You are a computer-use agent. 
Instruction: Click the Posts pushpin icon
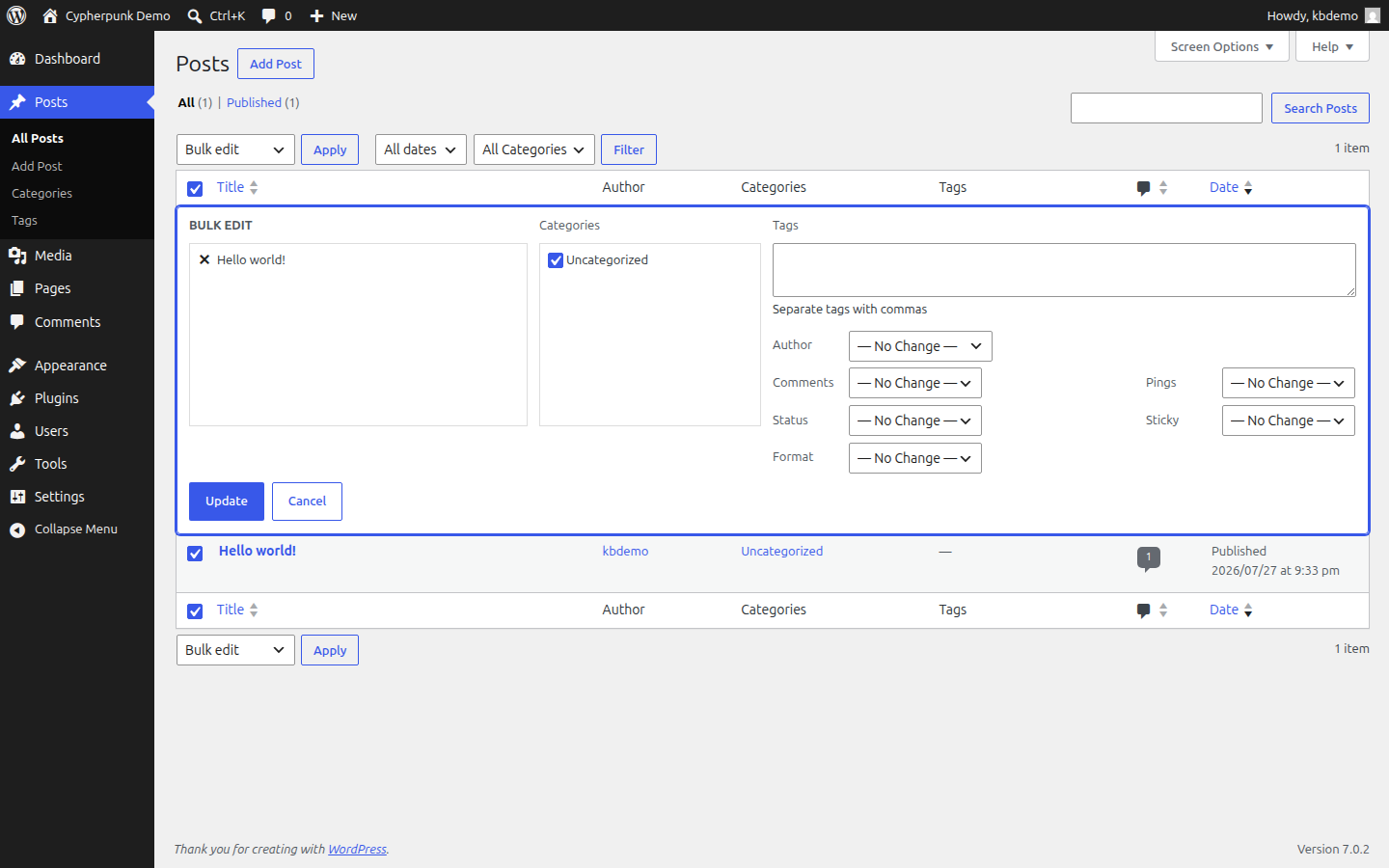click(x=17, y=102)
